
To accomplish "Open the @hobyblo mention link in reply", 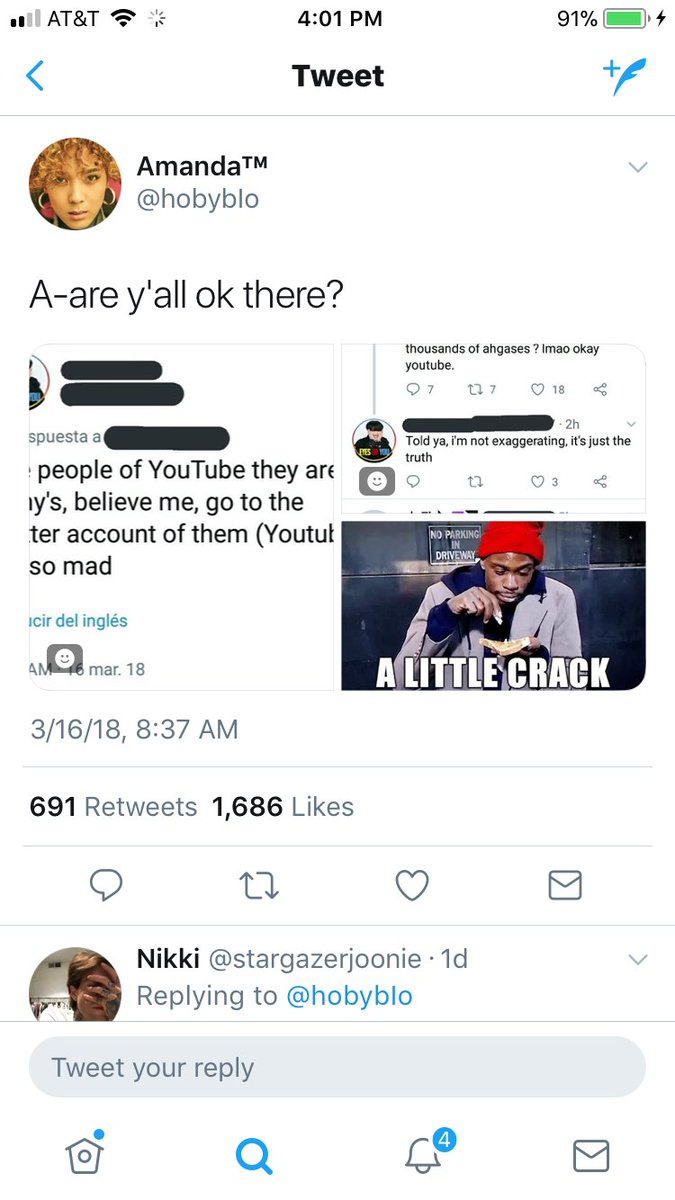I will click(349, 996).
